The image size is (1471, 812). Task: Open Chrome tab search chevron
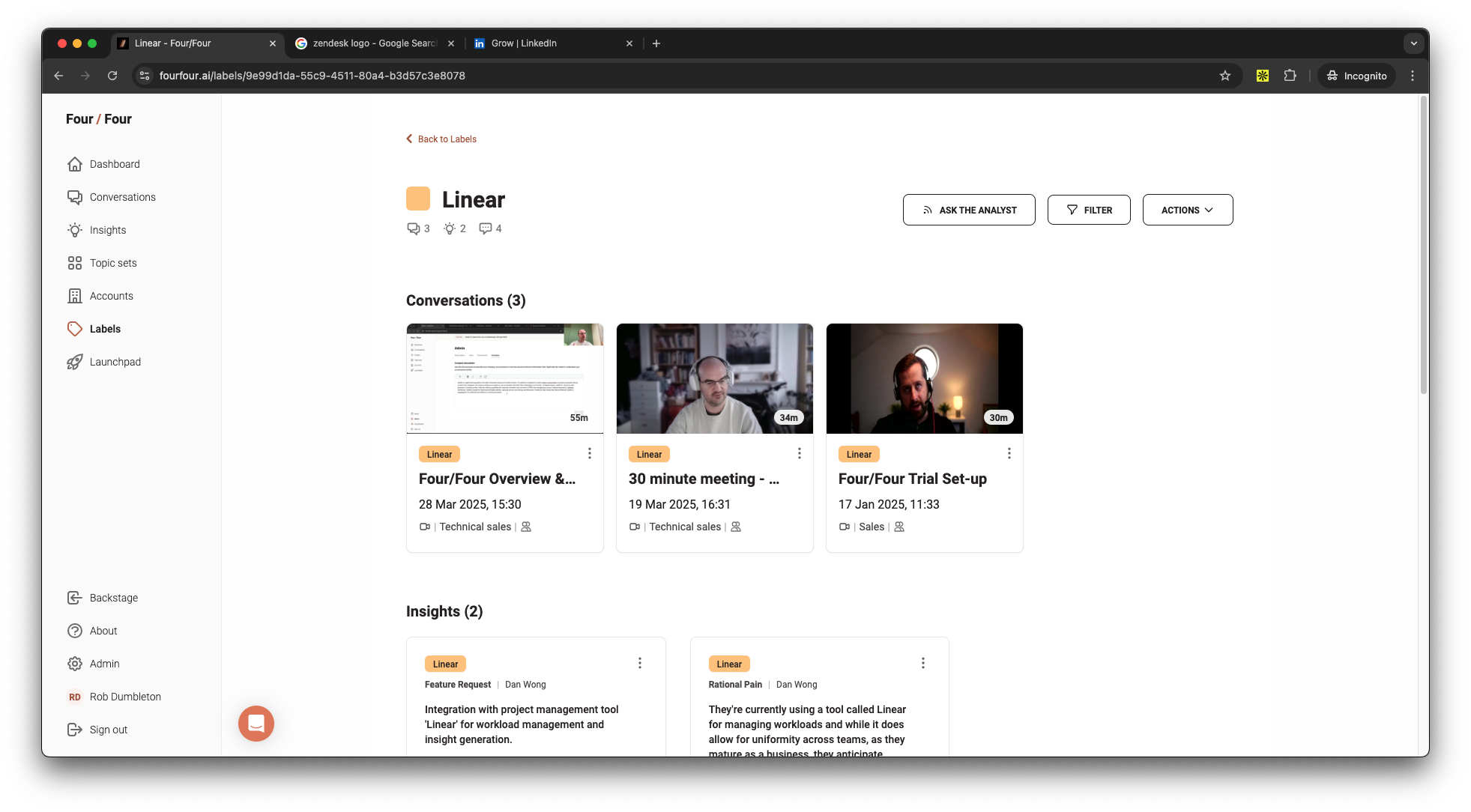click(x=1413, y=43)
